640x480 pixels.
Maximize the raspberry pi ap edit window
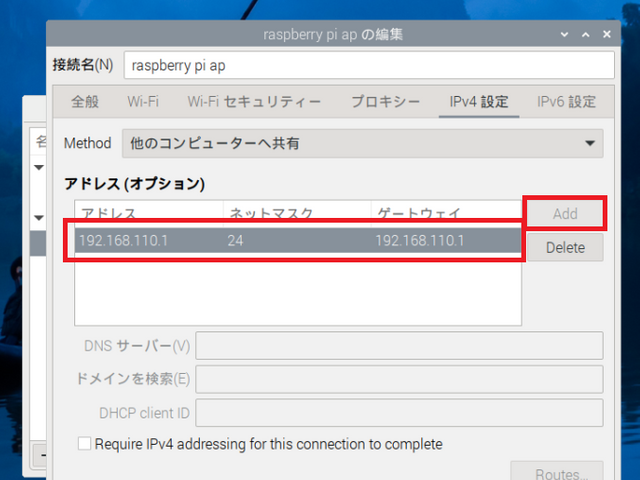tap(585, 34)
